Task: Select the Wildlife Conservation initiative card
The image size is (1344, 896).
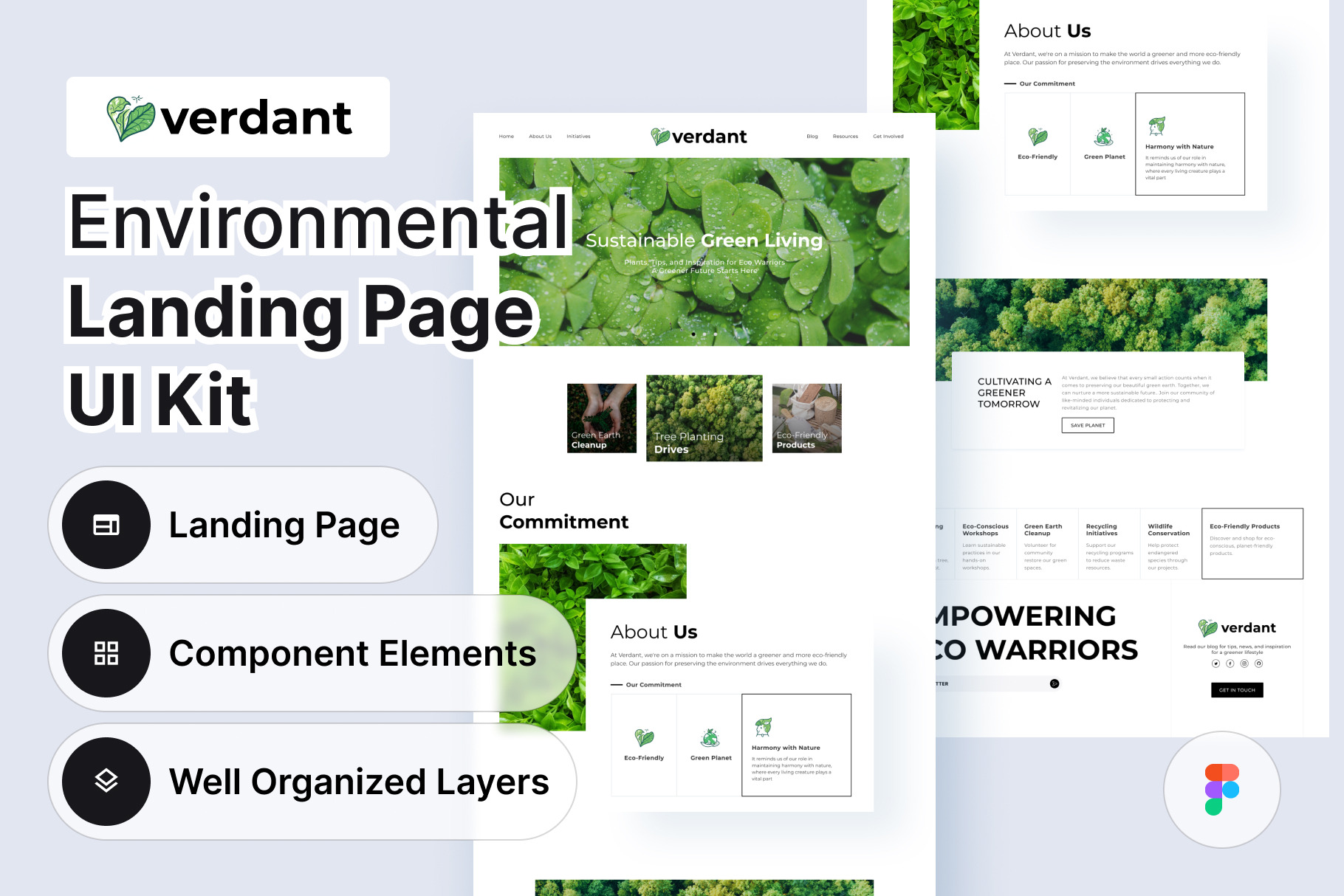Action: point(1170,544)
